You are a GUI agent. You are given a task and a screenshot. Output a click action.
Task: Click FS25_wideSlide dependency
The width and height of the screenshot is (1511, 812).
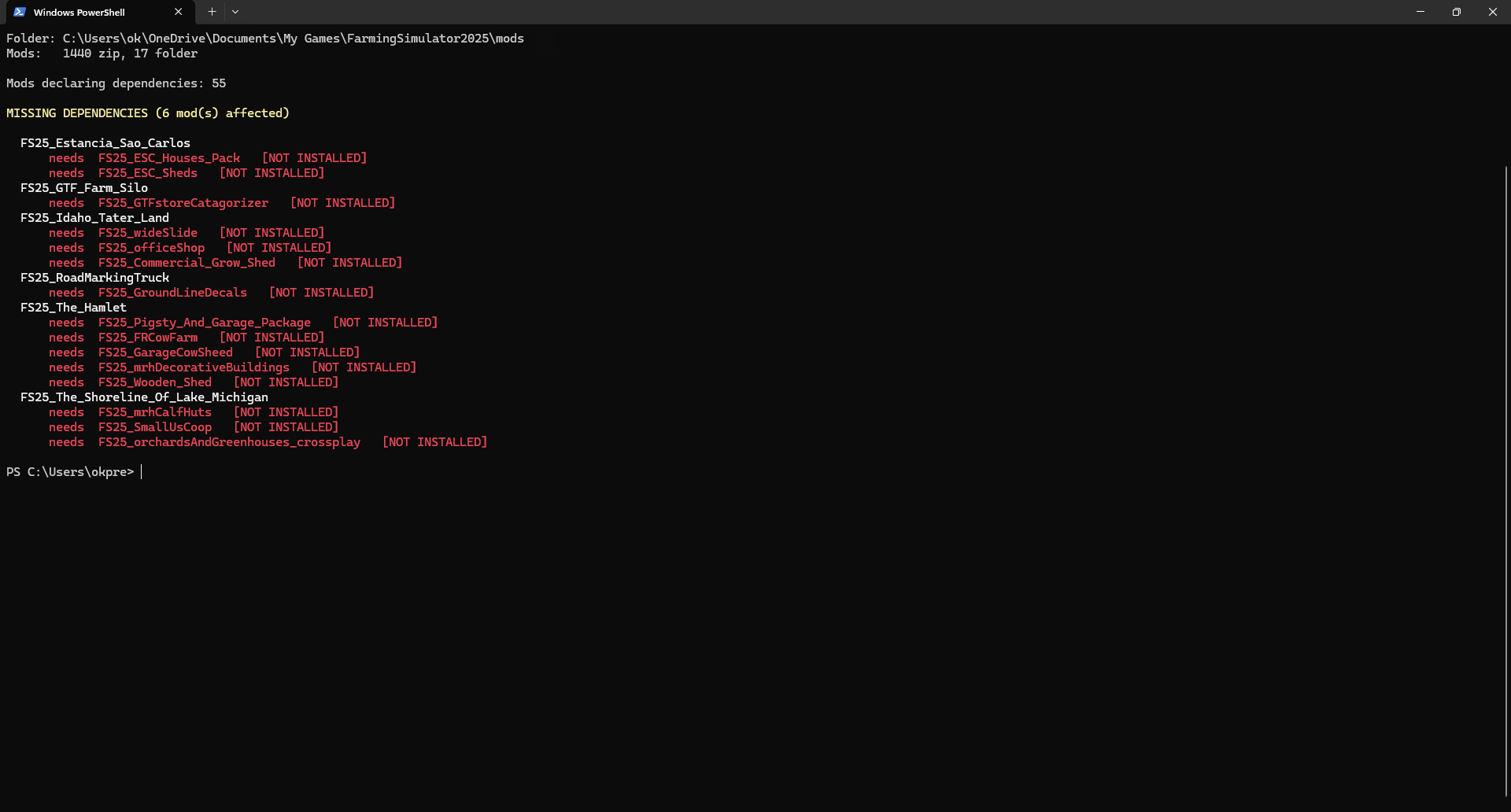(x=148, y=233)
